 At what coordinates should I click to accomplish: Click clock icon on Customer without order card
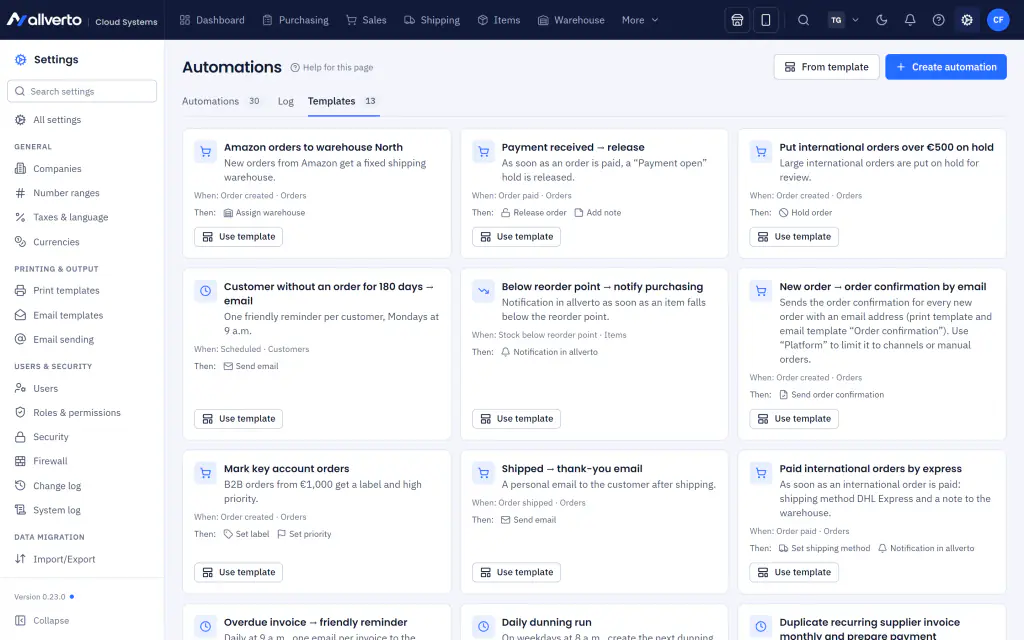pos(205,291)
